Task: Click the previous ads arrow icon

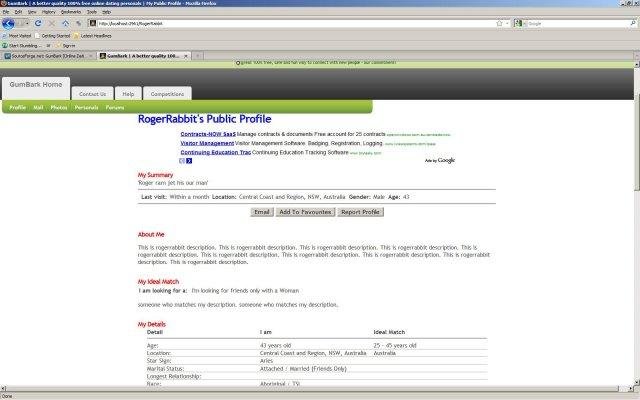Action: click(182, 161)
